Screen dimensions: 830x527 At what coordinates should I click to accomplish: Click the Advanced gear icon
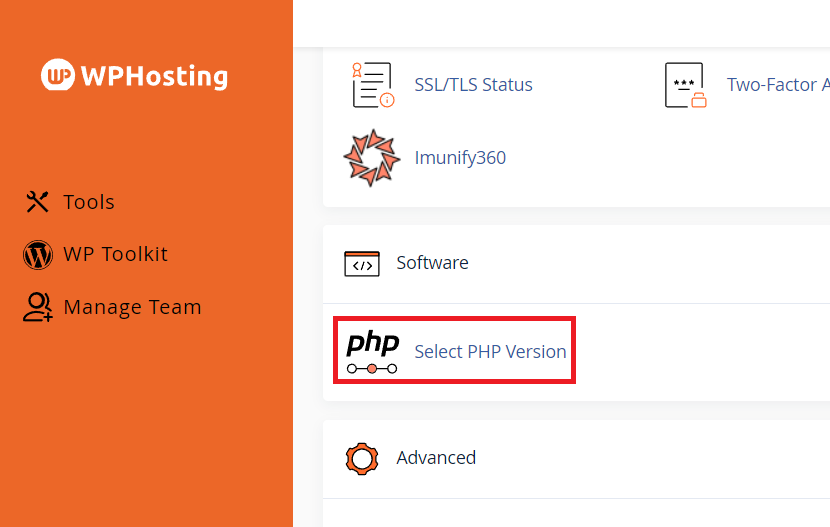(362, 458)
